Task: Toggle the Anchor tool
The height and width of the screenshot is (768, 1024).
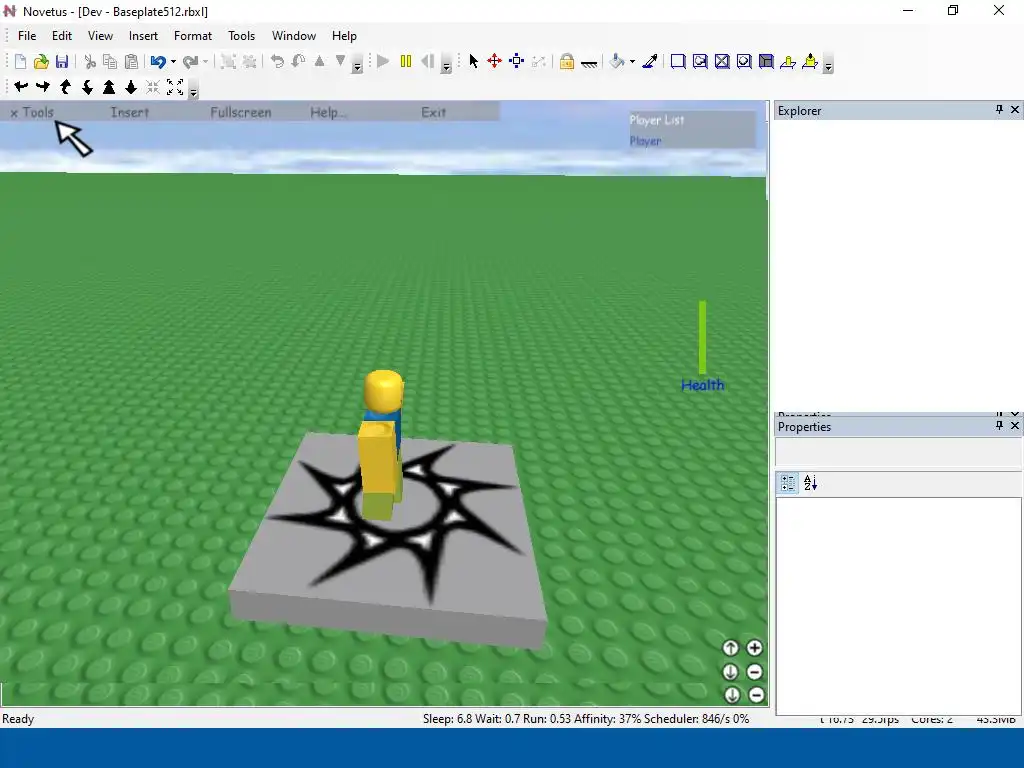Action: coord(589,63)
